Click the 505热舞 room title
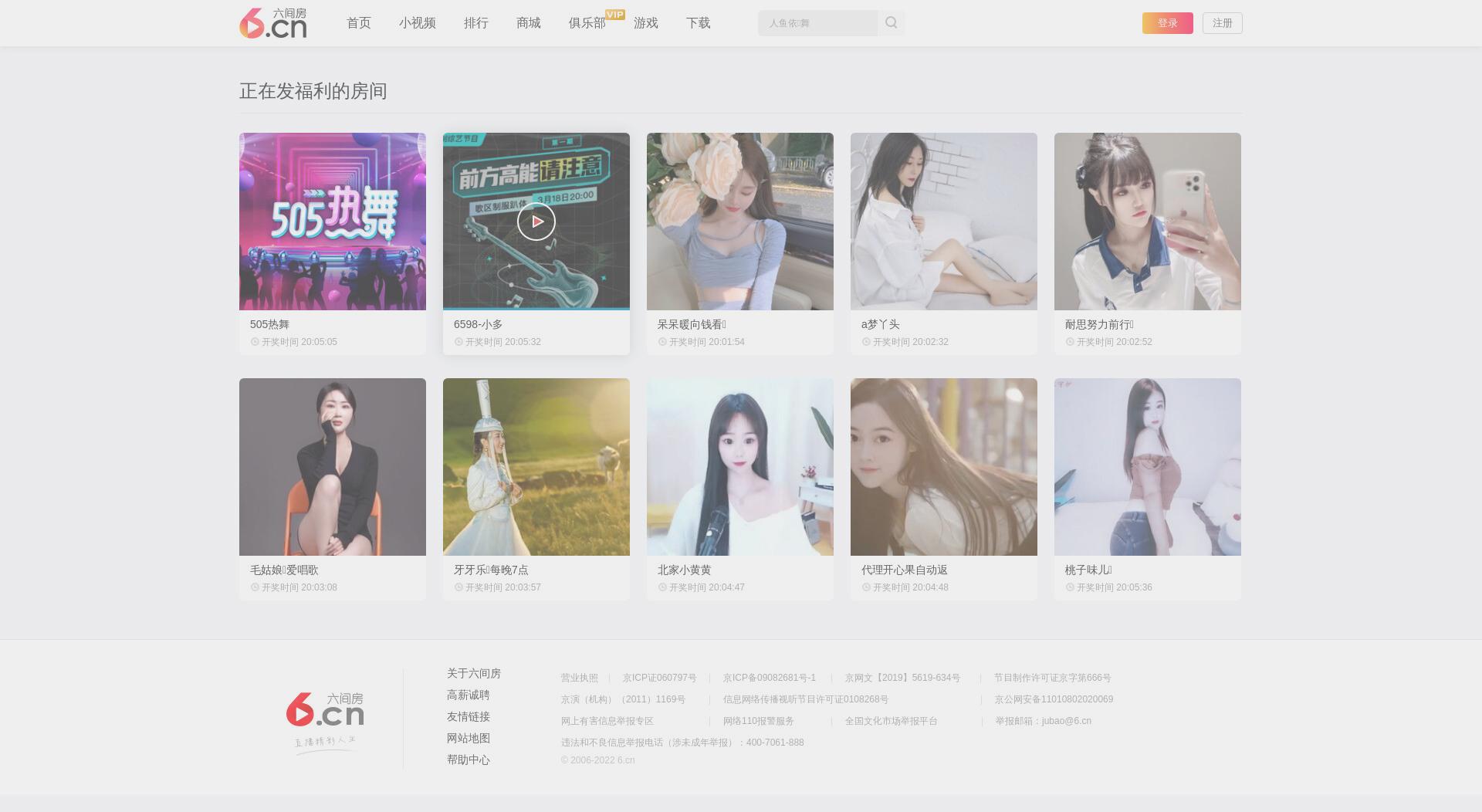 [269, 324]
